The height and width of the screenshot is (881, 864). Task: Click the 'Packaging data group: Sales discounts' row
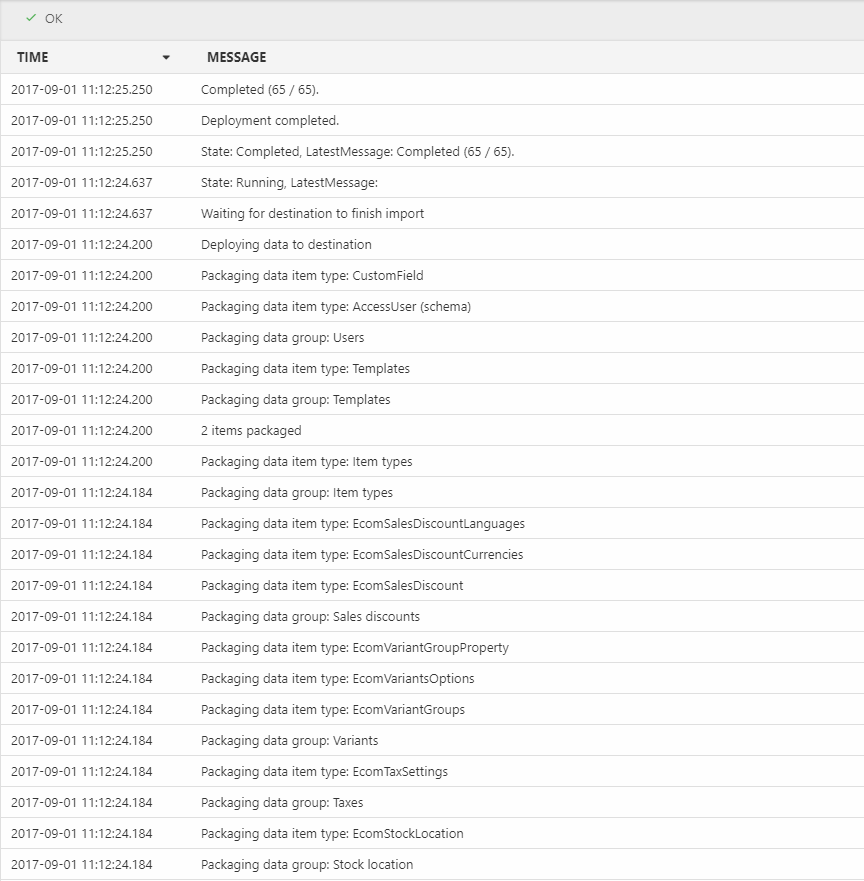coord(310,617)
